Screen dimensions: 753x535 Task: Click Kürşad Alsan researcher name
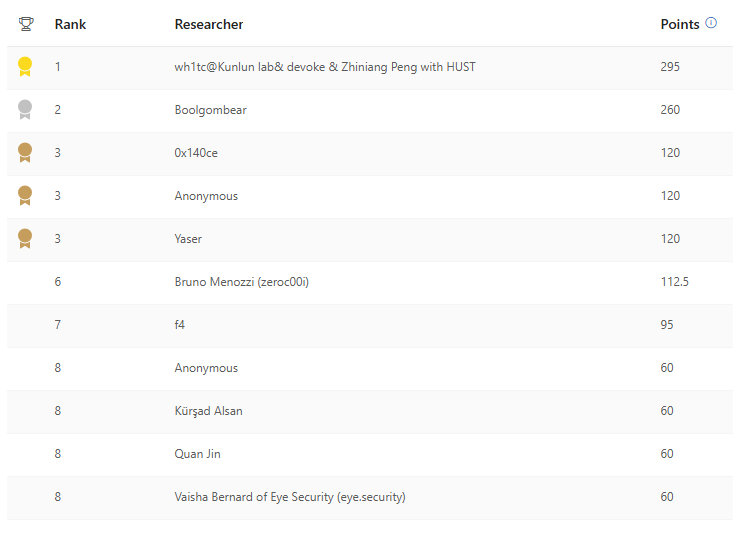[208, 411]
